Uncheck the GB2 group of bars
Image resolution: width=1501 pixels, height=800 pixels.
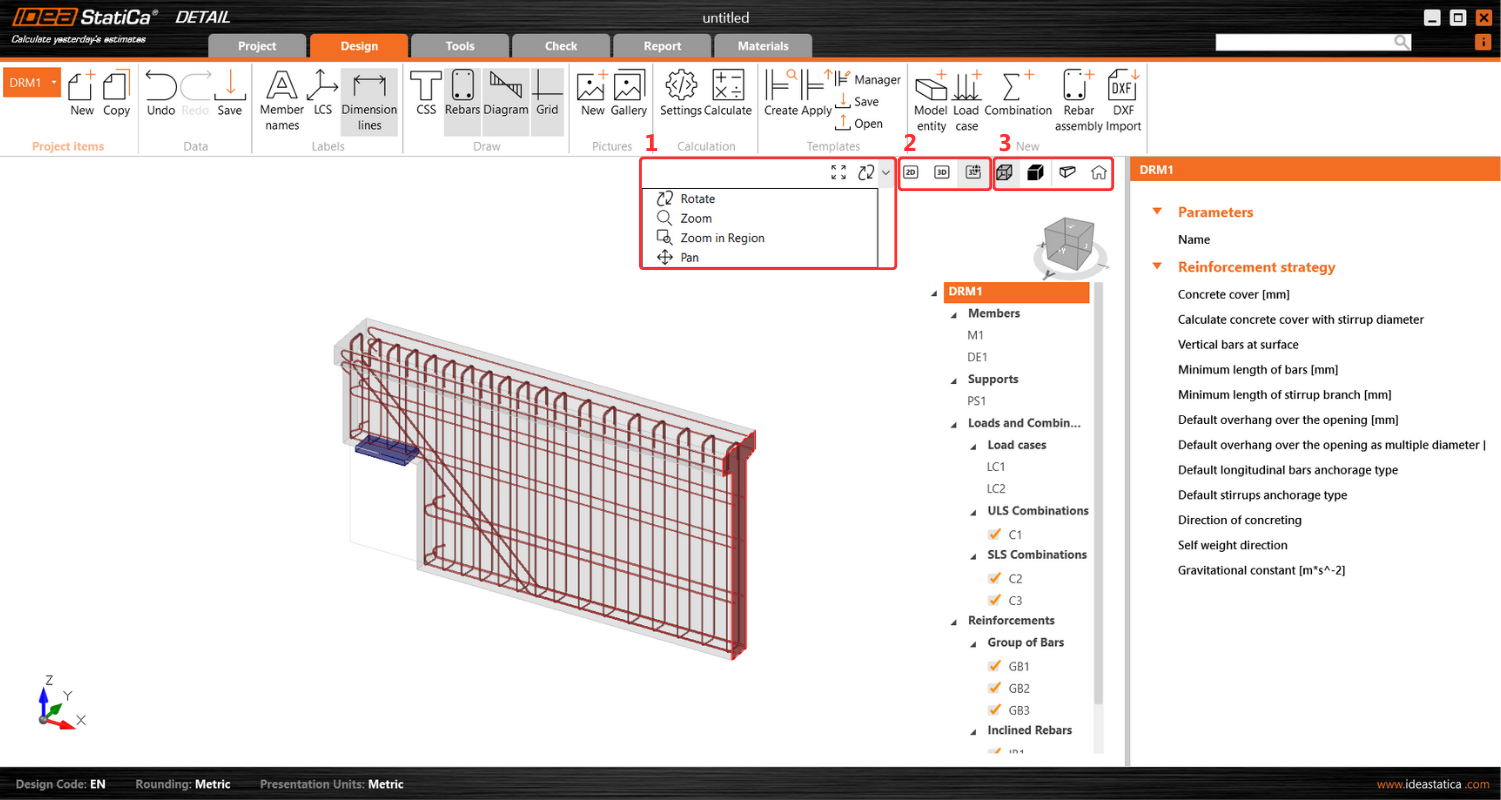pyautogui.click(x=995, y=688)
